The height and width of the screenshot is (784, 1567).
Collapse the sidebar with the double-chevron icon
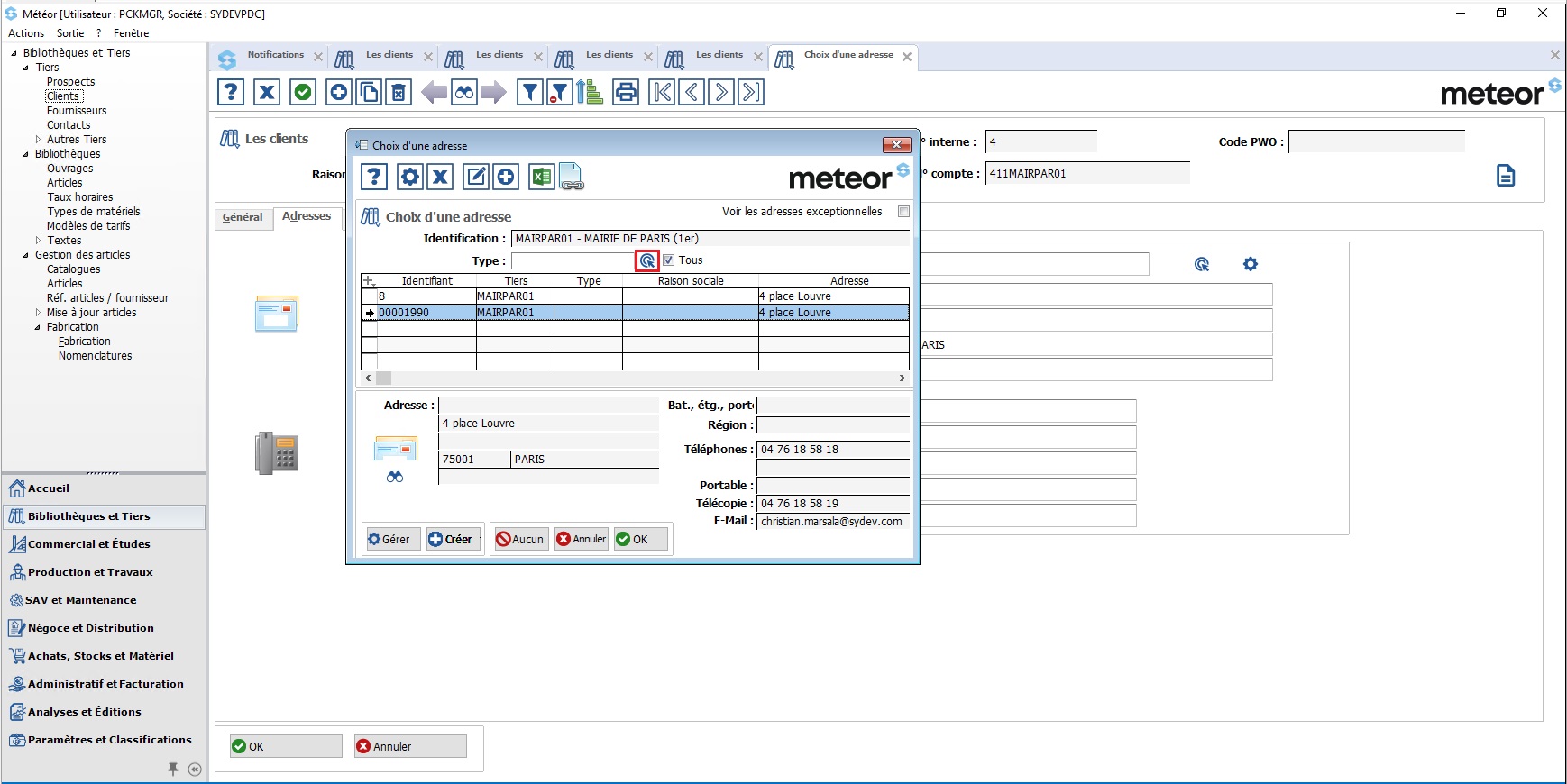point(195,769)
